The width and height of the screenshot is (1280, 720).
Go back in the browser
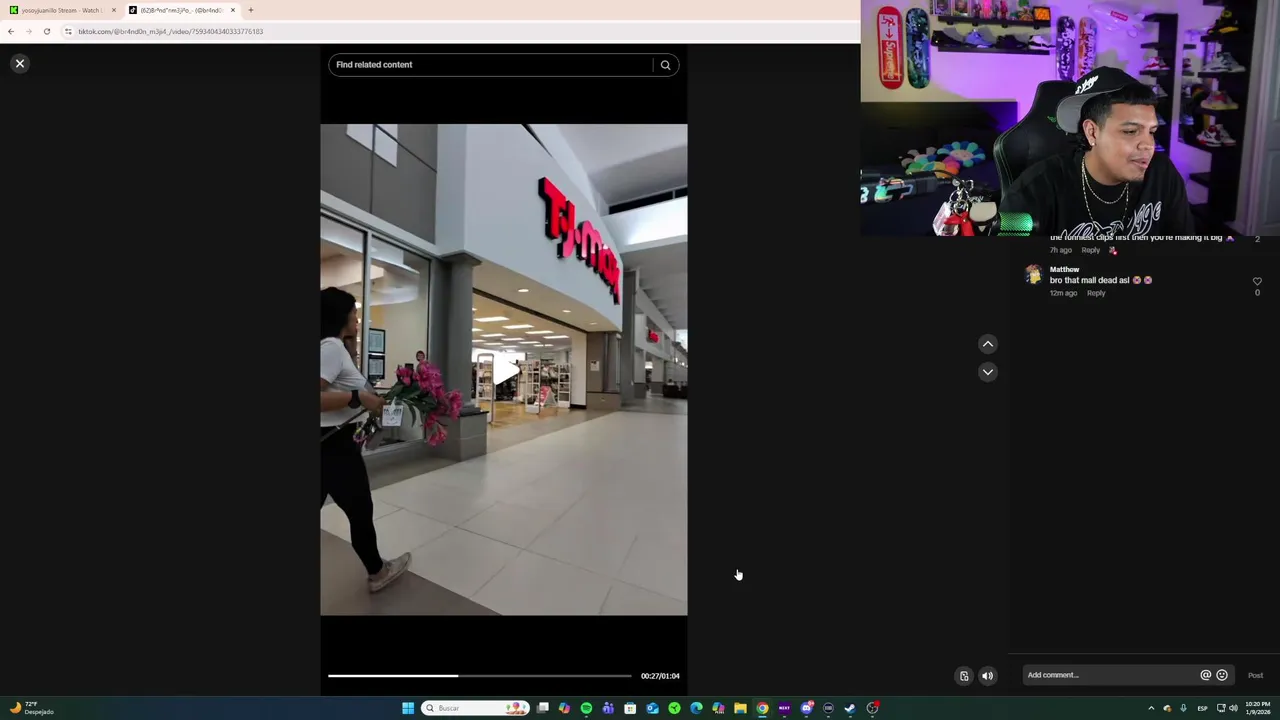pos(11,31)
